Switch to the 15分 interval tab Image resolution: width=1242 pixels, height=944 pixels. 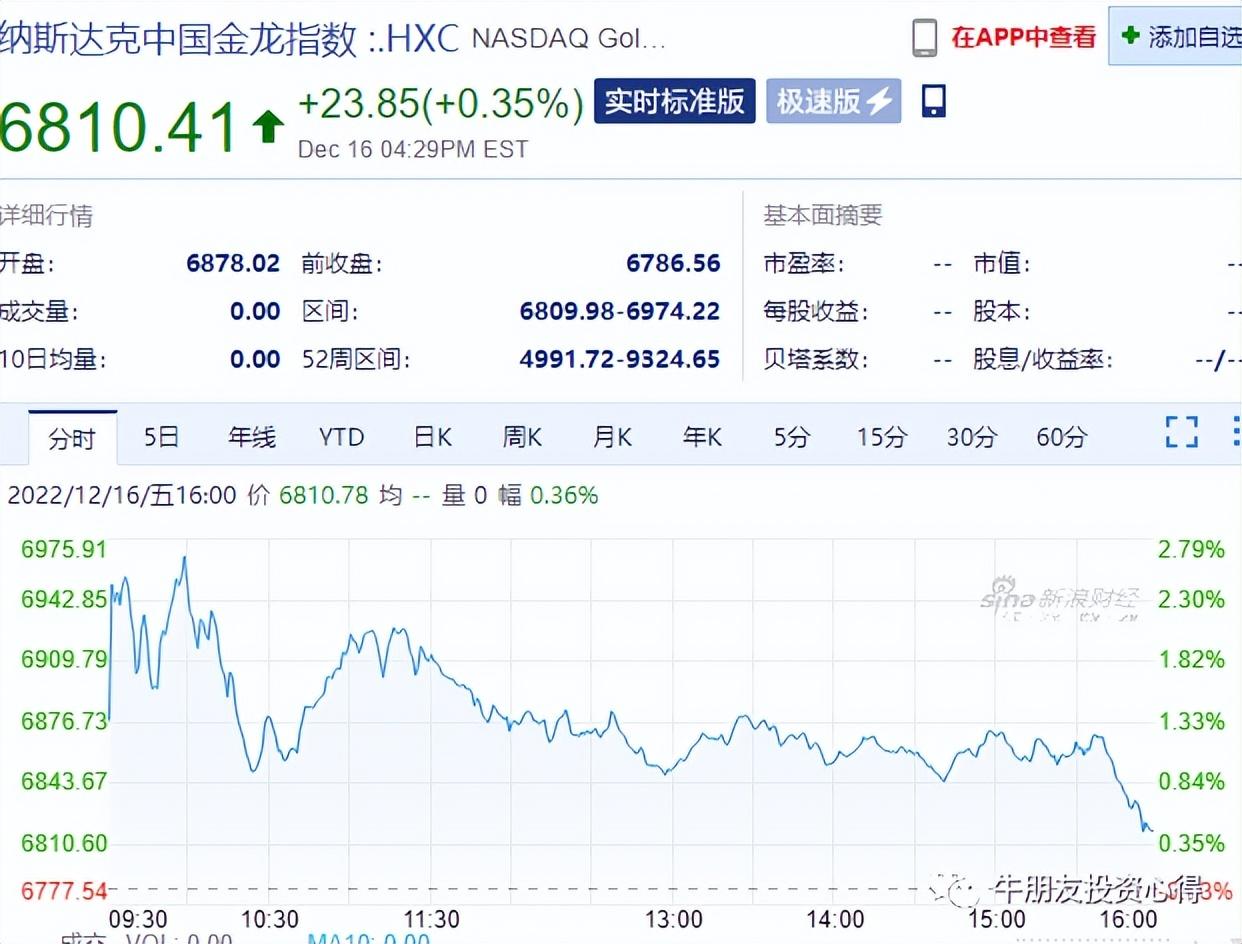[882, 437]
